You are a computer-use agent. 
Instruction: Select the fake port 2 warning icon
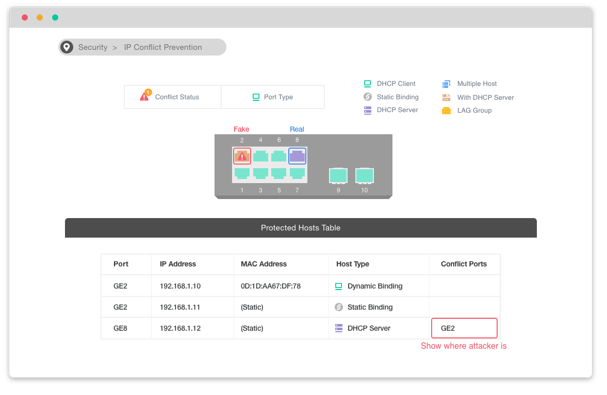242,156
